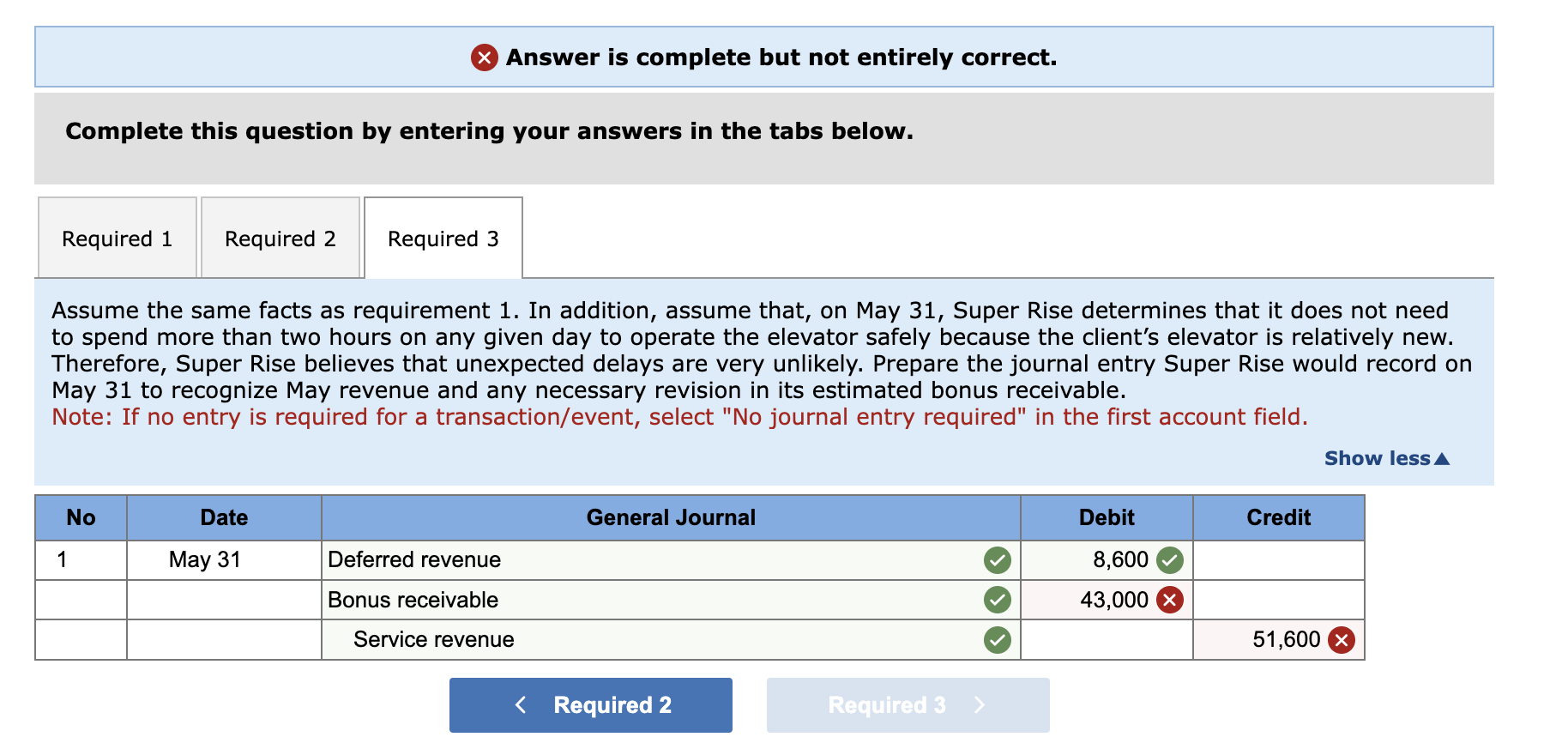Viewport: 1568px width, 743px height.
Task: Click the disabled Required 3 navigation button
Action: tap(907, 704)
